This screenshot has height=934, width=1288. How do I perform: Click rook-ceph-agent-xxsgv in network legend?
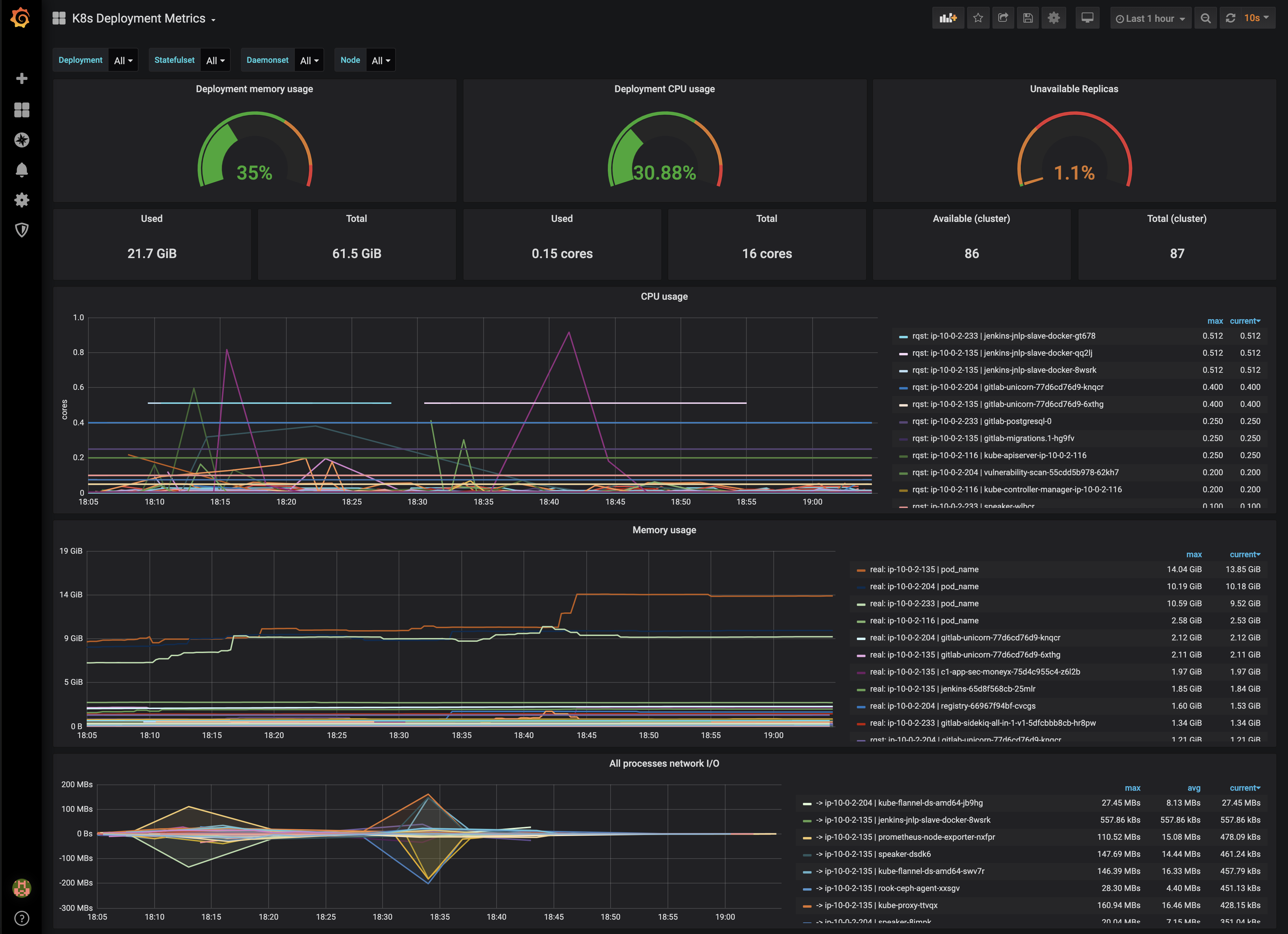click(888, 888)
